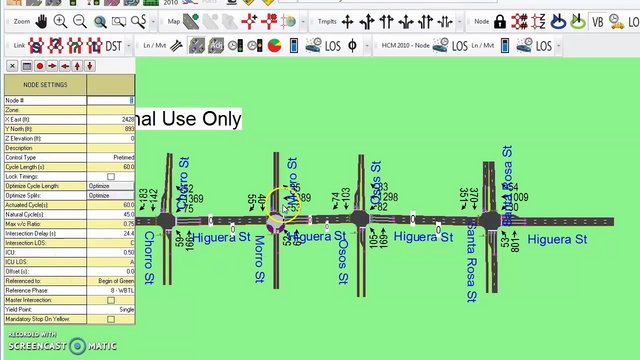Screen dimensions: 640x360
Task: Apply the four-way arrows lane template
Action: click(347, 21)
